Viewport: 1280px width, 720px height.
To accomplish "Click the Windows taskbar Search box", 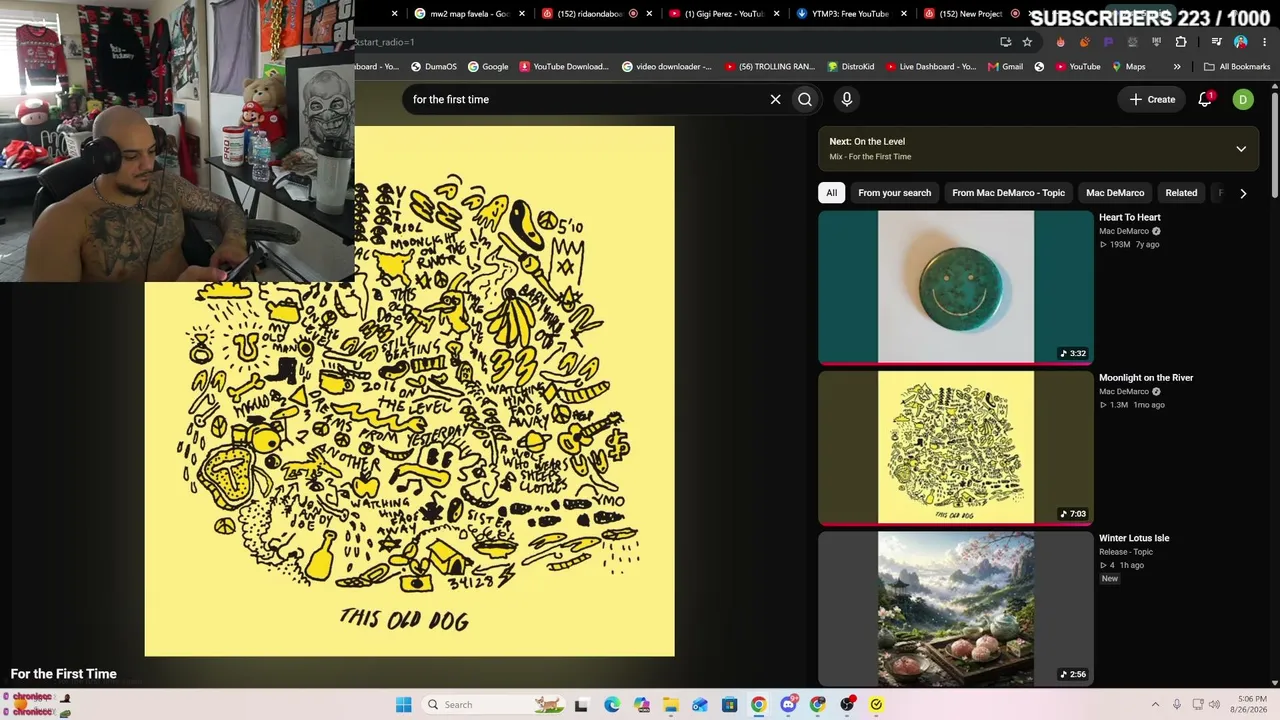I will (492, 705).
